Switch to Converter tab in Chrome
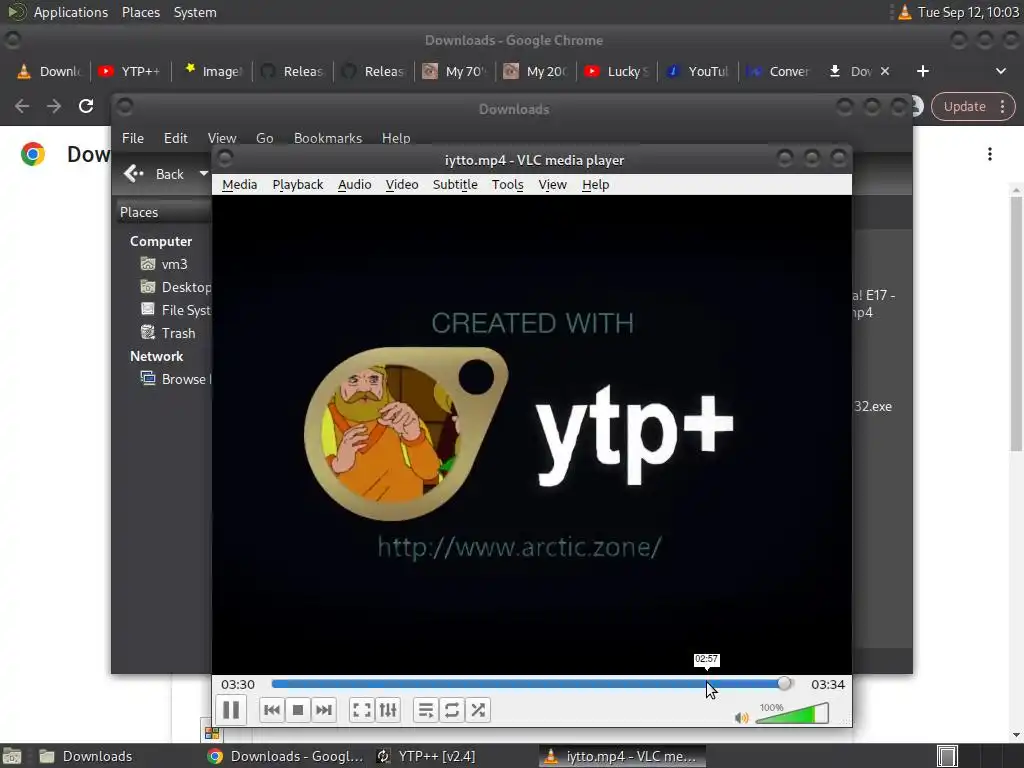Image resolution: width=1024 pixels, height=768 pixels. 778,71
